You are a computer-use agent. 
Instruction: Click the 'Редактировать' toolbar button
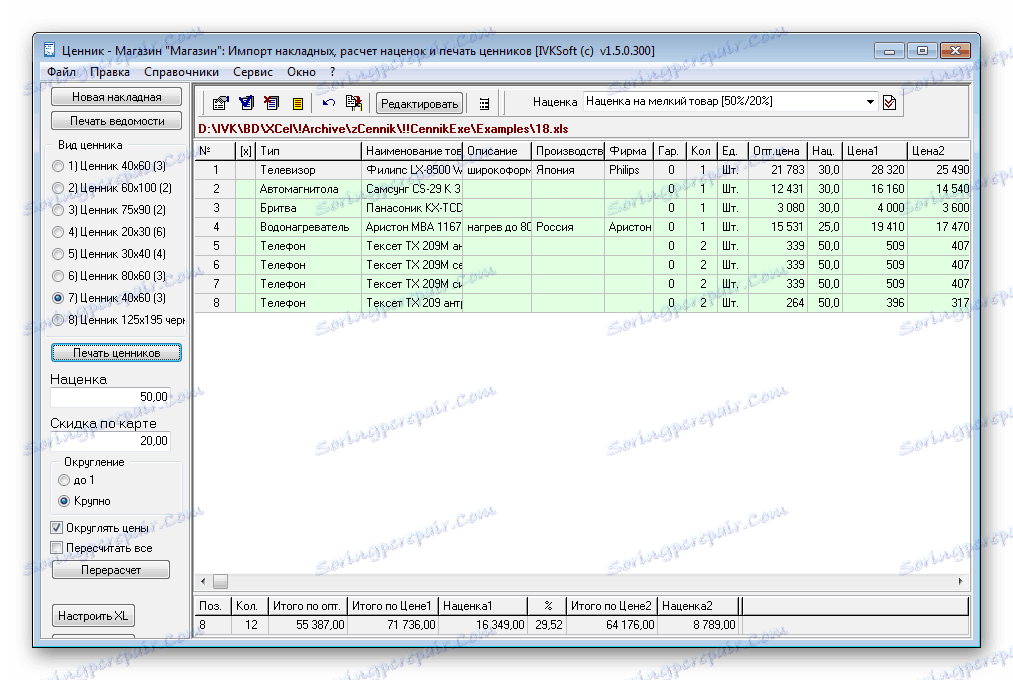point(419,103)
